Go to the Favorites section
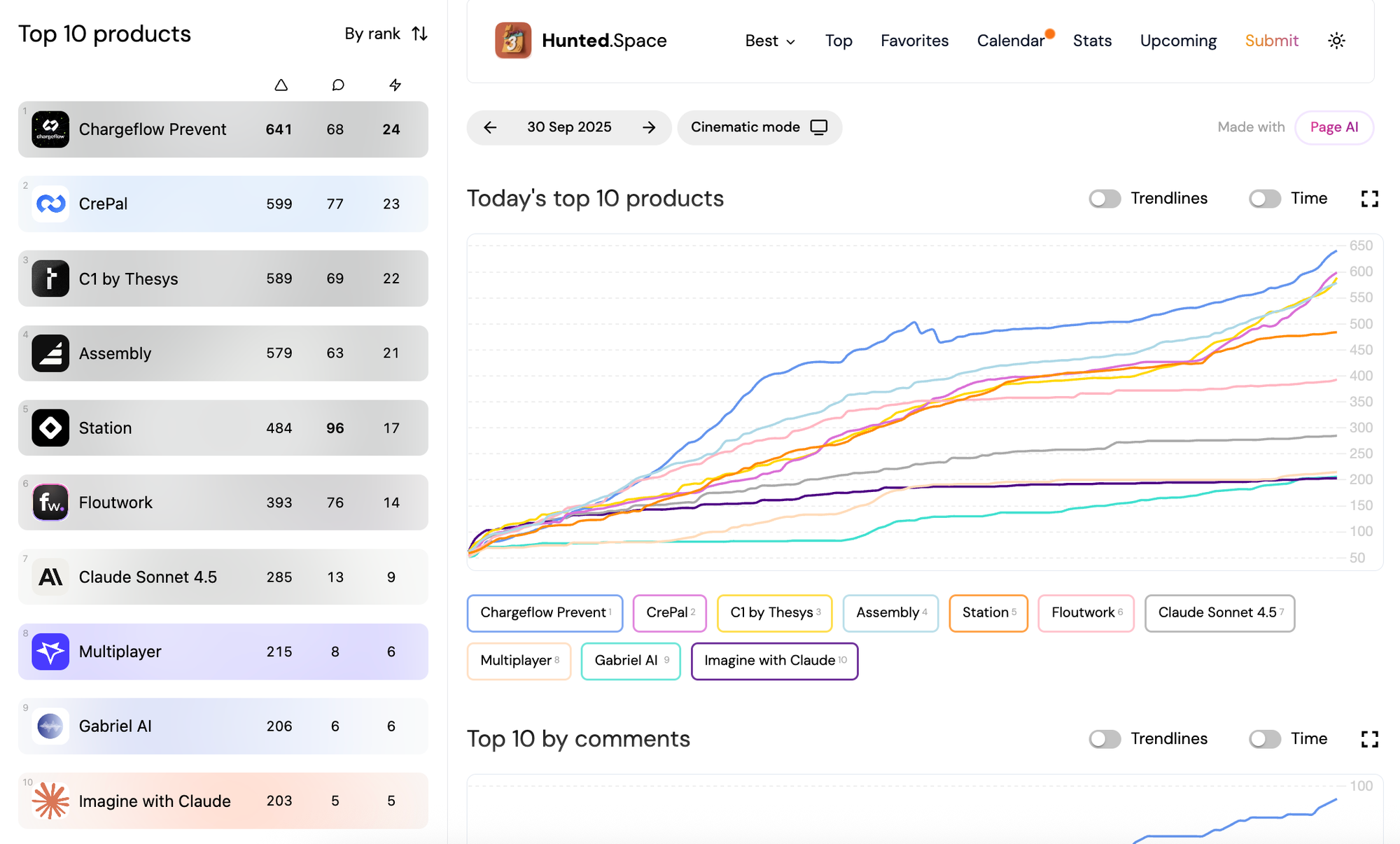Image resolution: width=1400 pixels, height=844 pixels. pyautogui.click(x=914, y=41)
